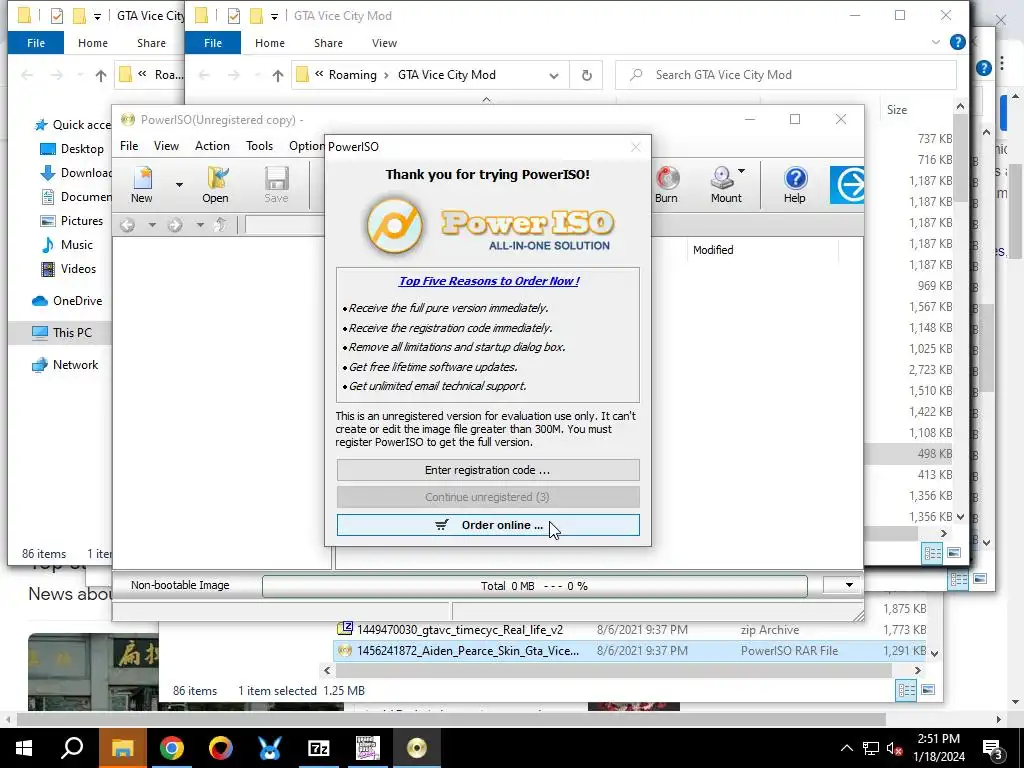The width and height of the screenshot is (1024, 768).
Task: Click the forward navigation arrow in PowerISO
Action: (175, 225)
